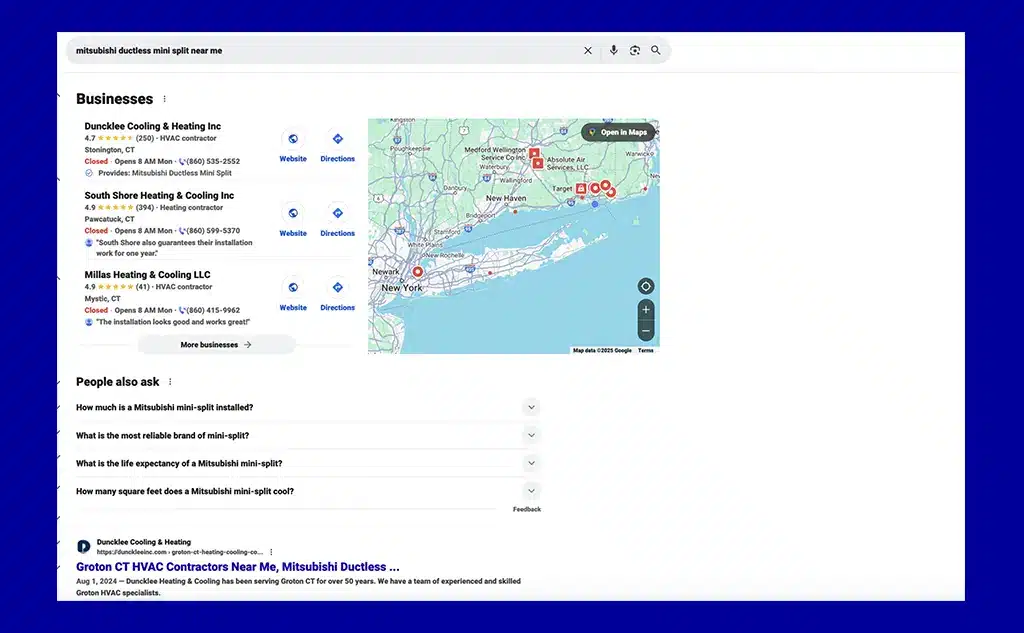The width and height of the screenshot is (1024, 633).
Task: Click the blue current-location dot on the map
Action: click(x=595, y=204)
